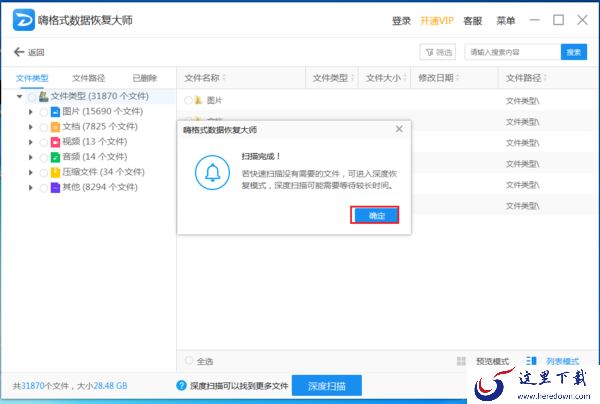Click the 筛选 filter button
600x404 pixels.
click(x=438, y=52)
